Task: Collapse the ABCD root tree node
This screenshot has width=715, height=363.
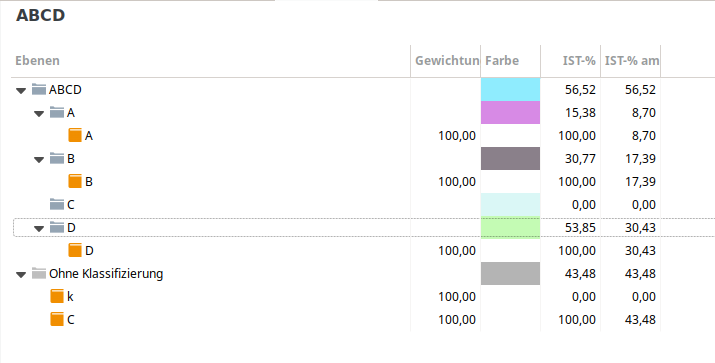Action: (x=21, y=90)
